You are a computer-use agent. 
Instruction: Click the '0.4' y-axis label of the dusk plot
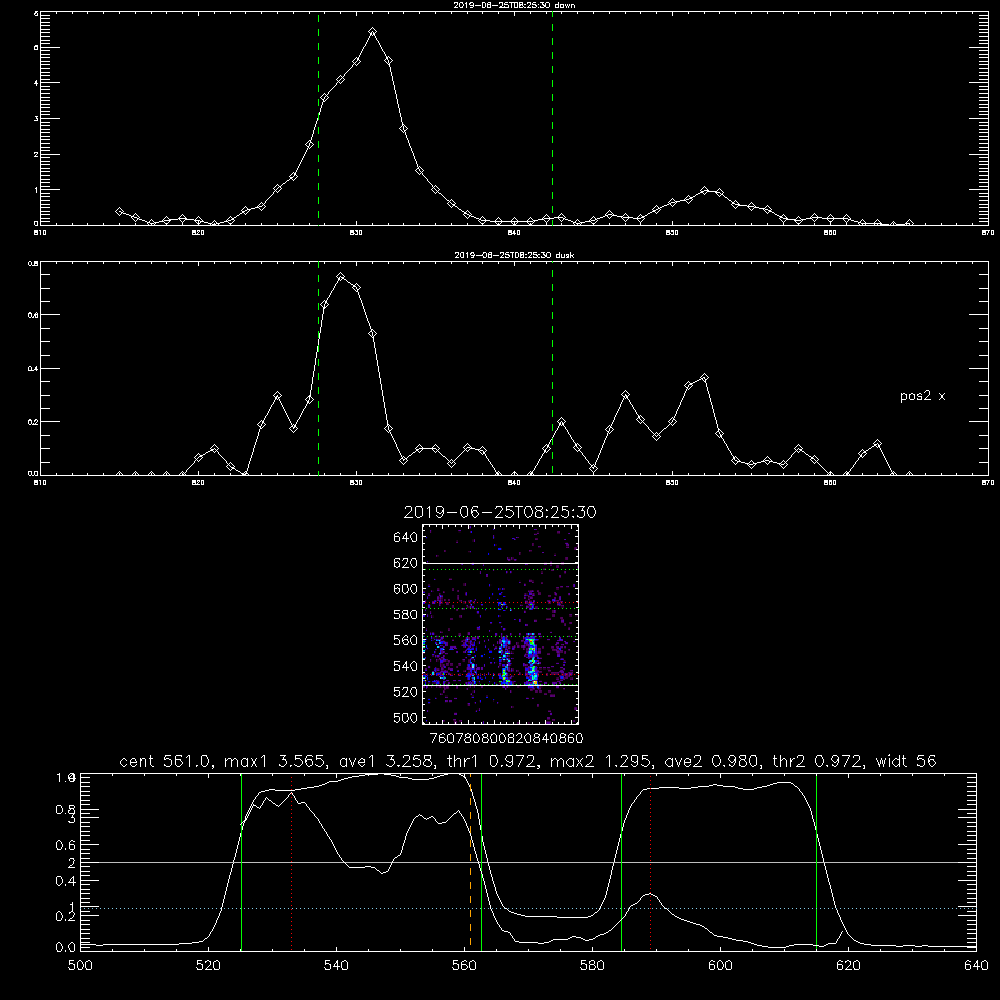[34, 369]
